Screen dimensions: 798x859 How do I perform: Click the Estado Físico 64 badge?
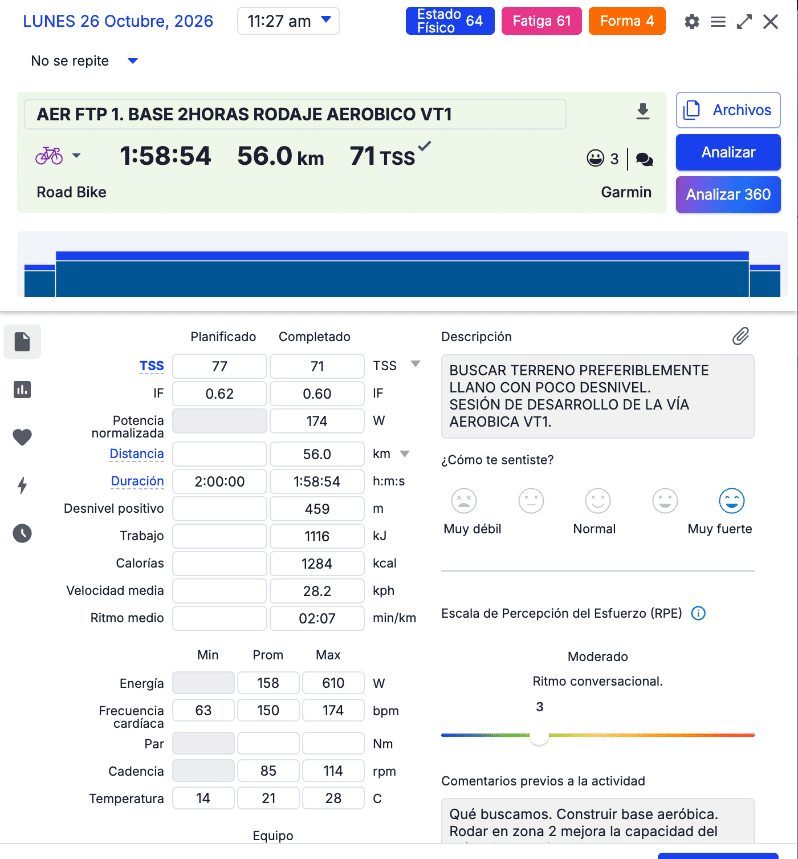pyautogui.click(x=450, y=21)
